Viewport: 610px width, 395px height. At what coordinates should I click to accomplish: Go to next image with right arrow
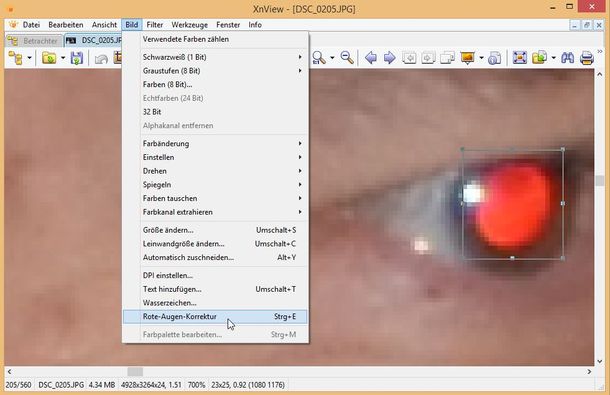coord(389,58)
